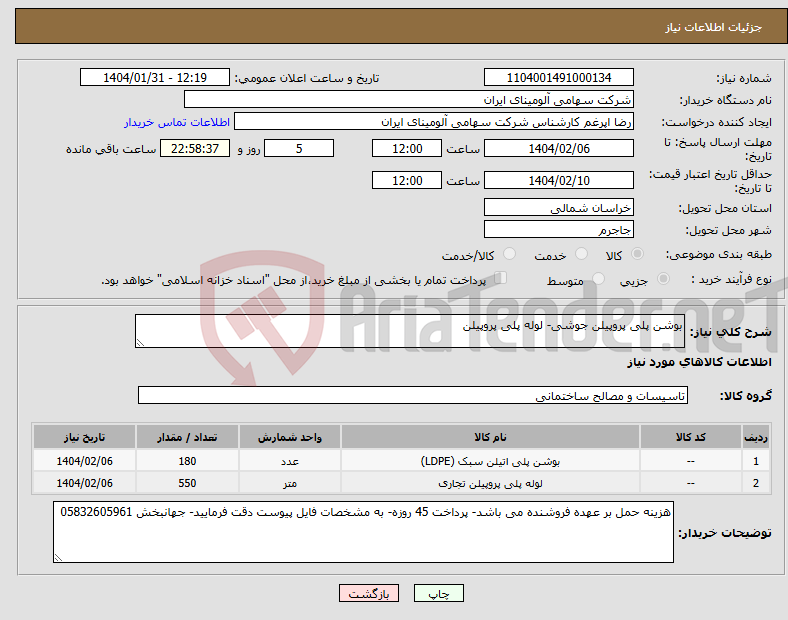Click the need date of the لوله row
Image resolution: width=788 pixels, height=620 pixels.
pyautogui.click(x=84, y=483)
